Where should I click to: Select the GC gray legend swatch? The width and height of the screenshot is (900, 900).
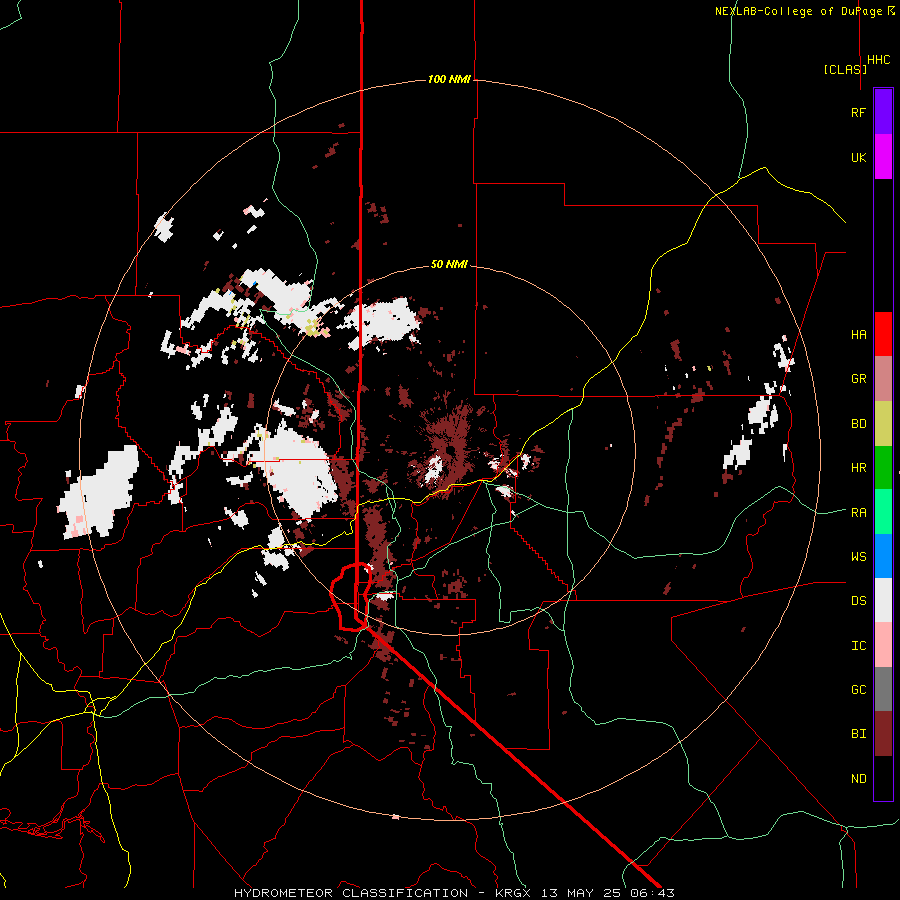pos(883,689)
